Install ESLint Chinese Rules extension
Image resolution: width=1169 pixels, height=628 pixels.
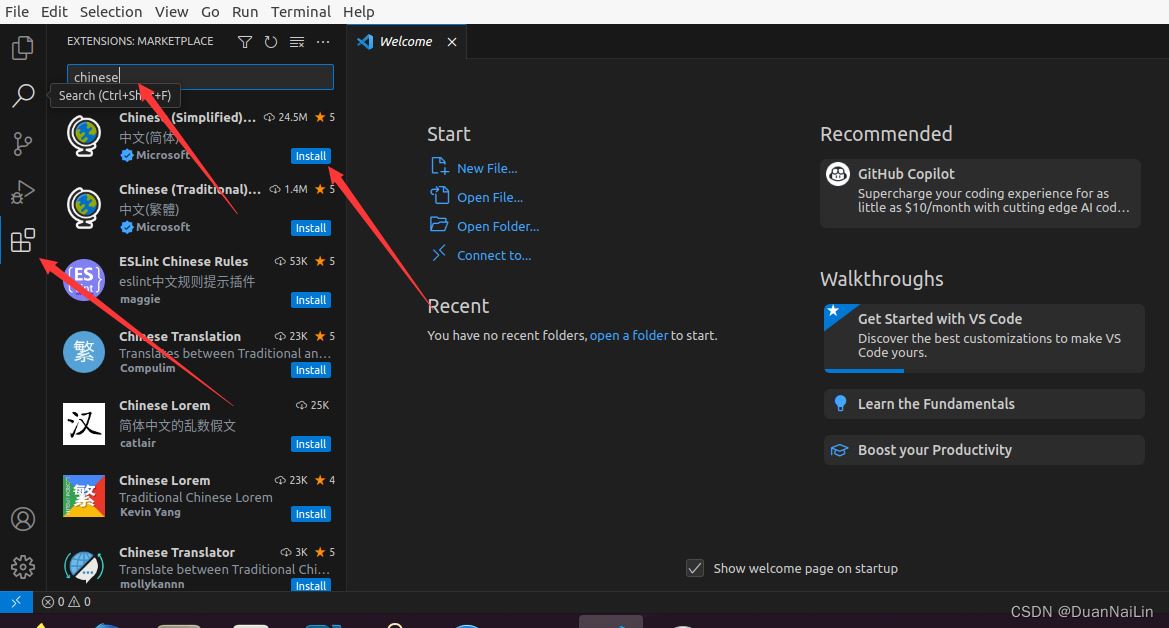point(311,300)
